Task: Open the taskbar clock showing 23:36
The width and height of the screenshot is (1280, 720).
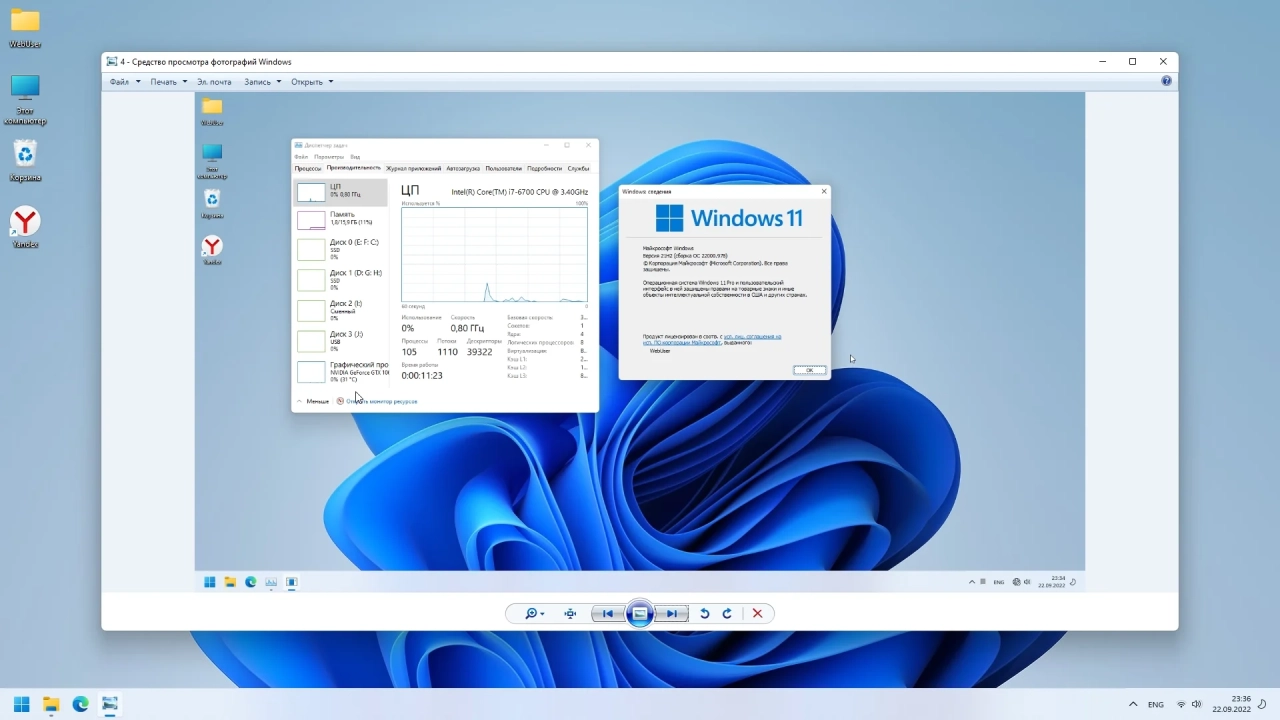Action: point(1232,704)
